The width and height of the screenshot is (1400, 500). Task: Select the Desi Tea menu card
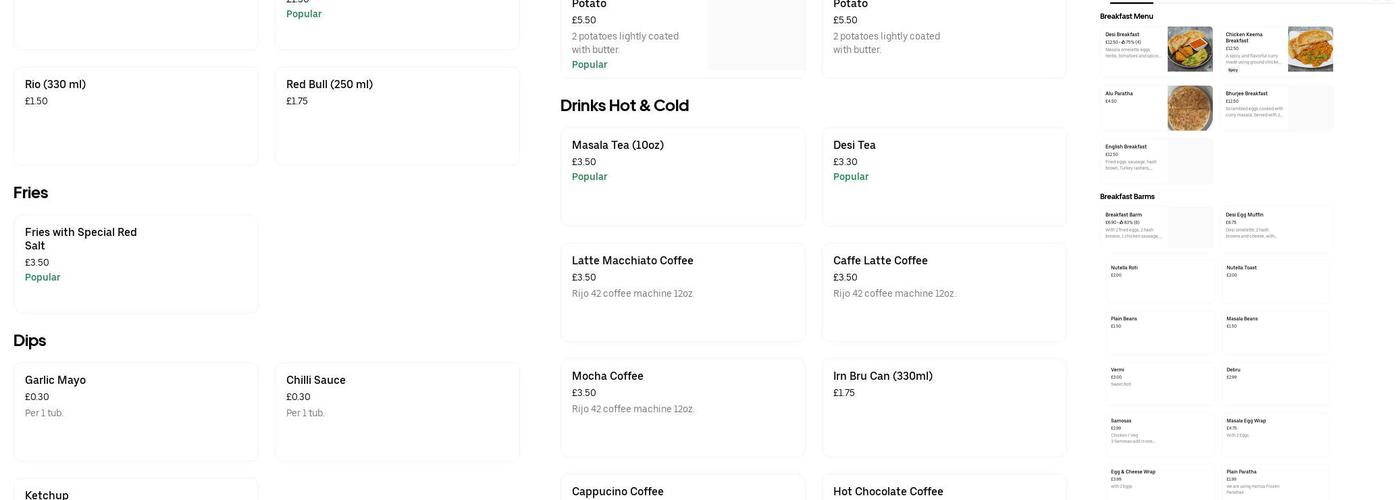[x=944, y=176]
